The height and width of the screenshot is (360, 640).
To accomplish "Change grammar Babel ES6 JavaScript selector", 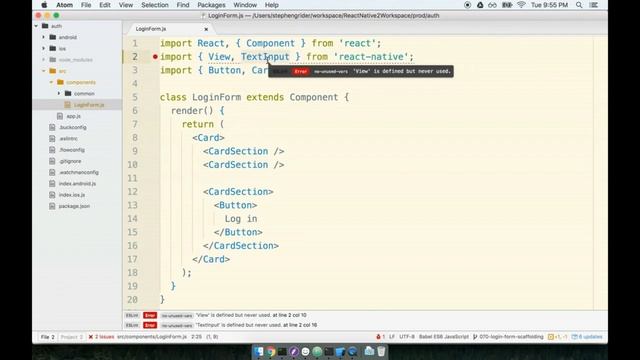I will [x=444, y=337].
